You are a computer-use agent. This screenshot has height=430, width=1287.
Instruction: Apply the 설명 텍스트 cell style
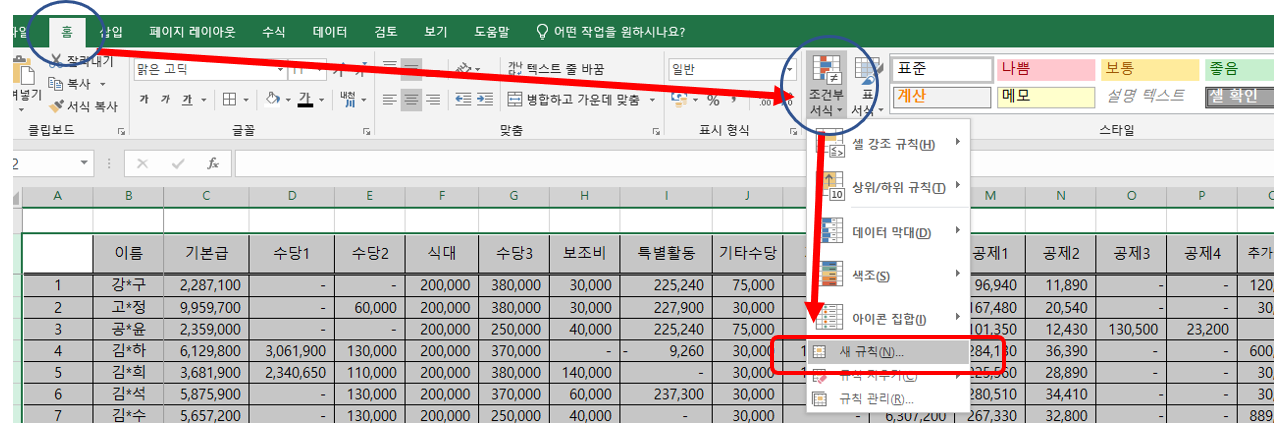1149,96
